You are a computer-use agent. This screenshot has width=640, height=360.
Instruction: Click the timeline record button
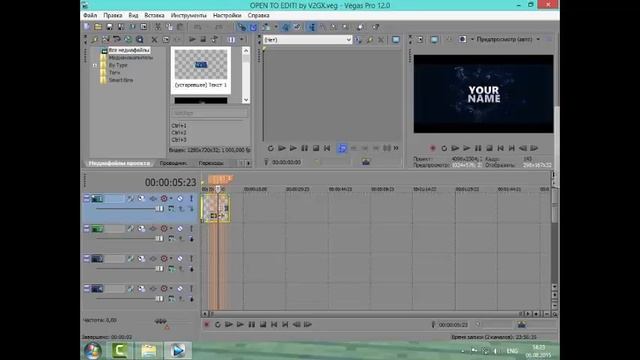(207, 324)
